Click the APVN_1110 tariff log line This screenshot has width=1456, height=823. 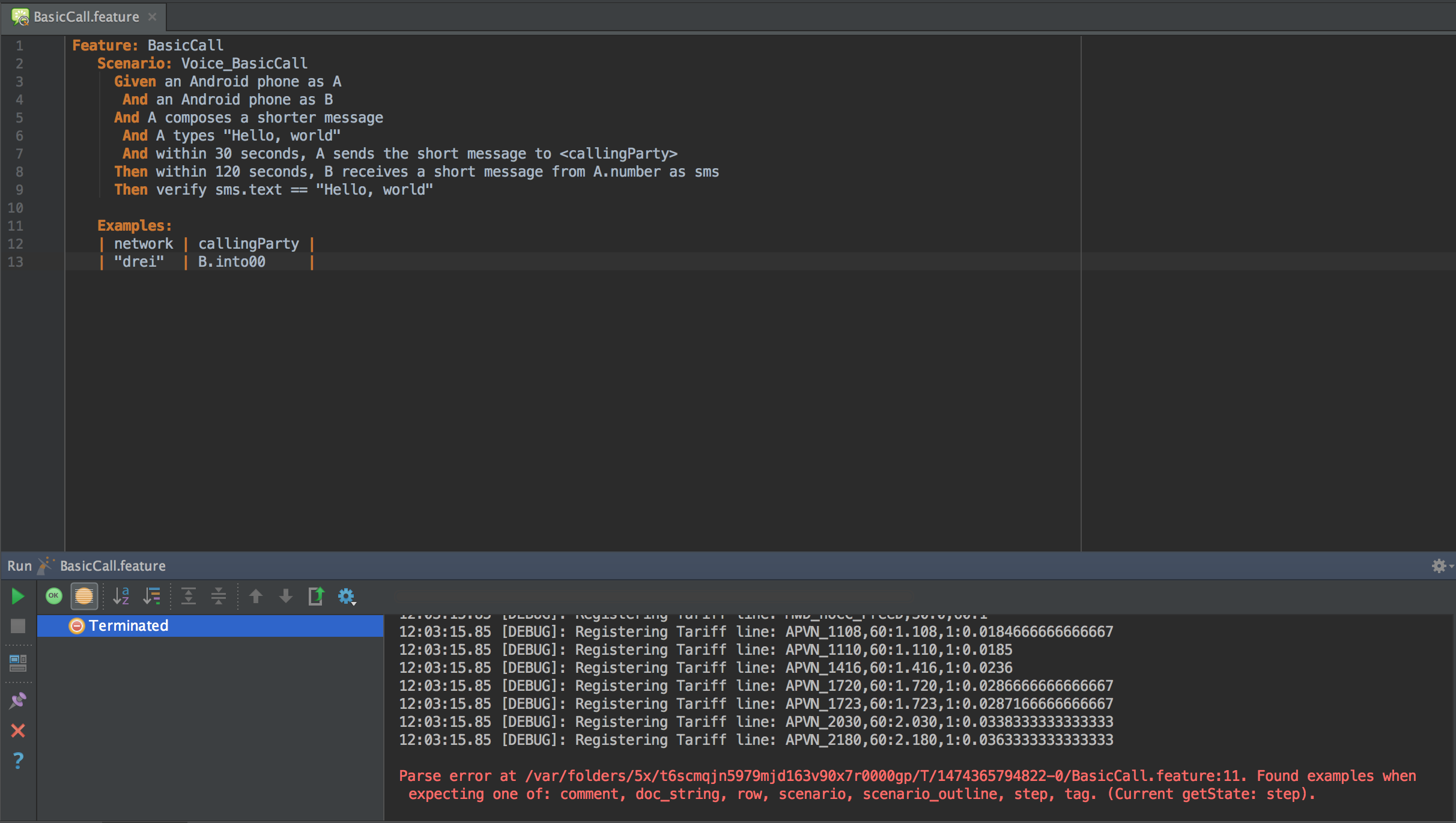[706, 649]
